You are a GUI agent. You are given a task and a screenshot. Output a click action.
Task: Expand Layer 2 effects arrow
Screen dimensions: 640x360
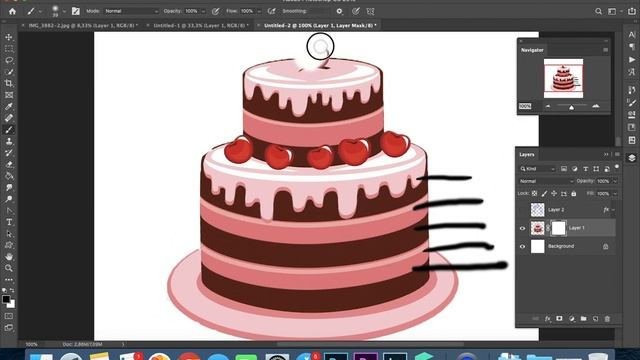coord(613,210)
